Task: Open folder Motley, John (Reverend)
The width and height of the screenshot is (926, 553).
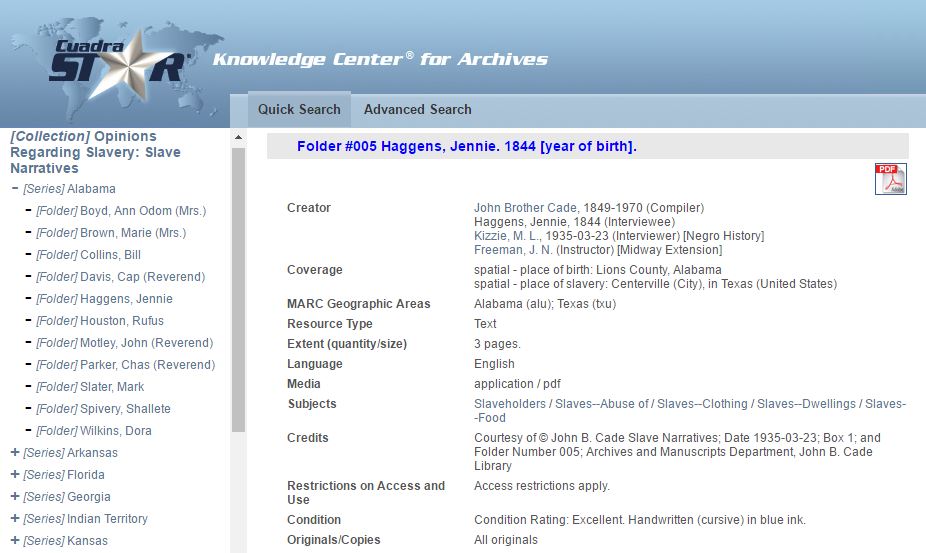Action: pos(125,343)
